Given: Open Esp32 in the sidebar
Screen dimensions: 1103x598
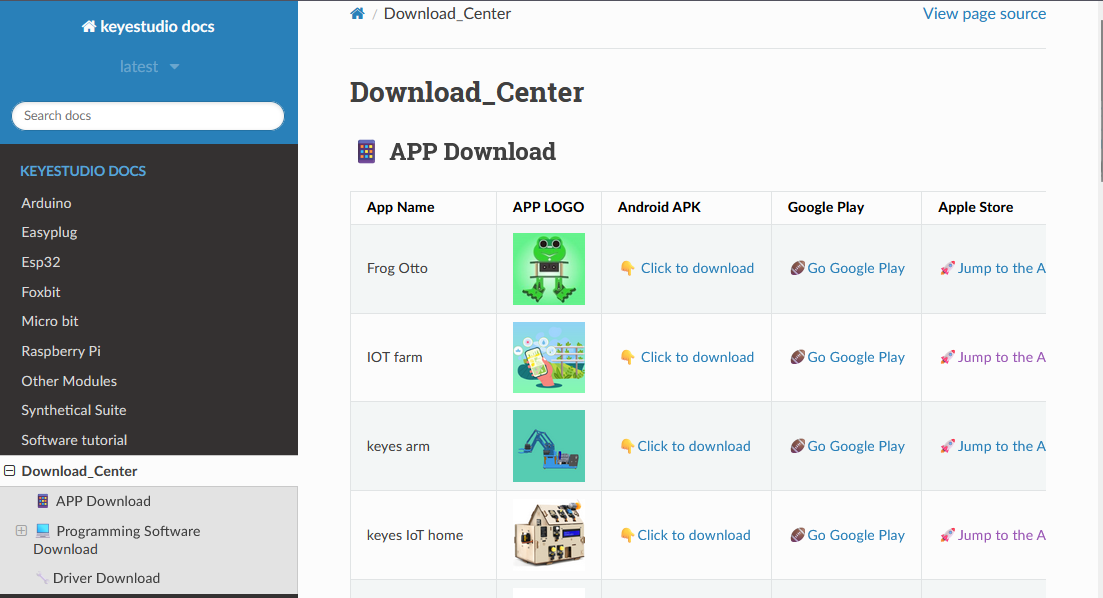Looking at the screenshot, I should (41, 262).
